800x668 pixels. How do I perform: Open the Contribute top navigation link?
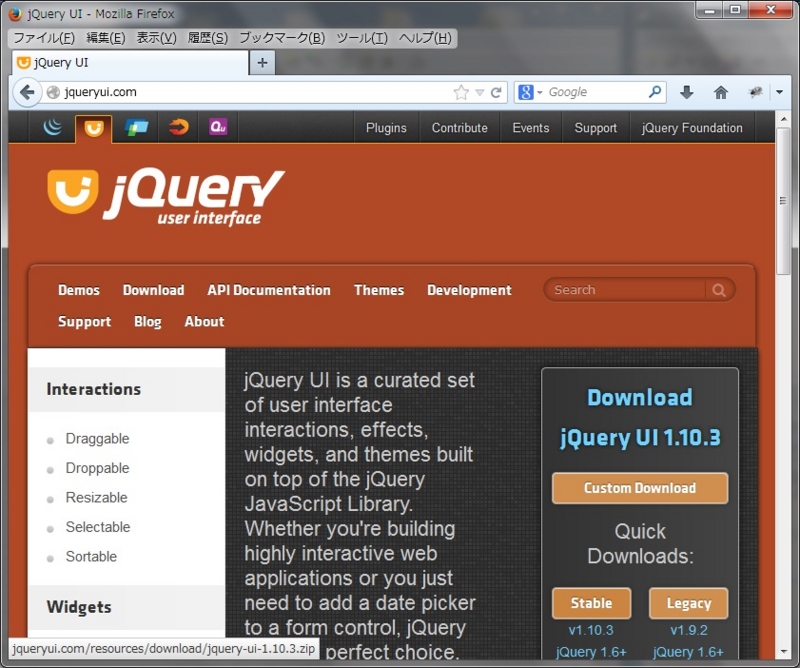pos(460,128)
